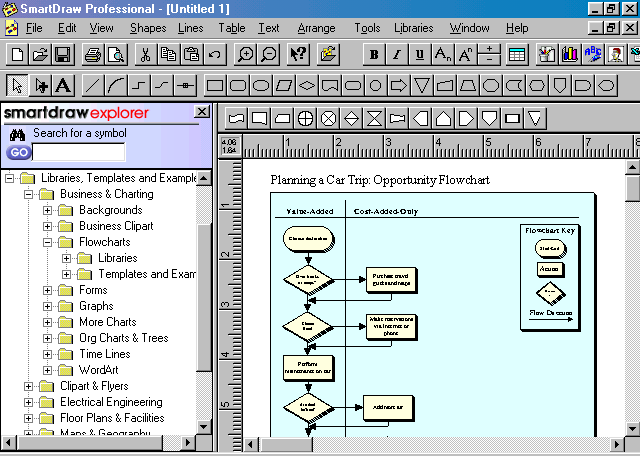
Task: Toggle Underline text formatting
Action: [420, 55]
